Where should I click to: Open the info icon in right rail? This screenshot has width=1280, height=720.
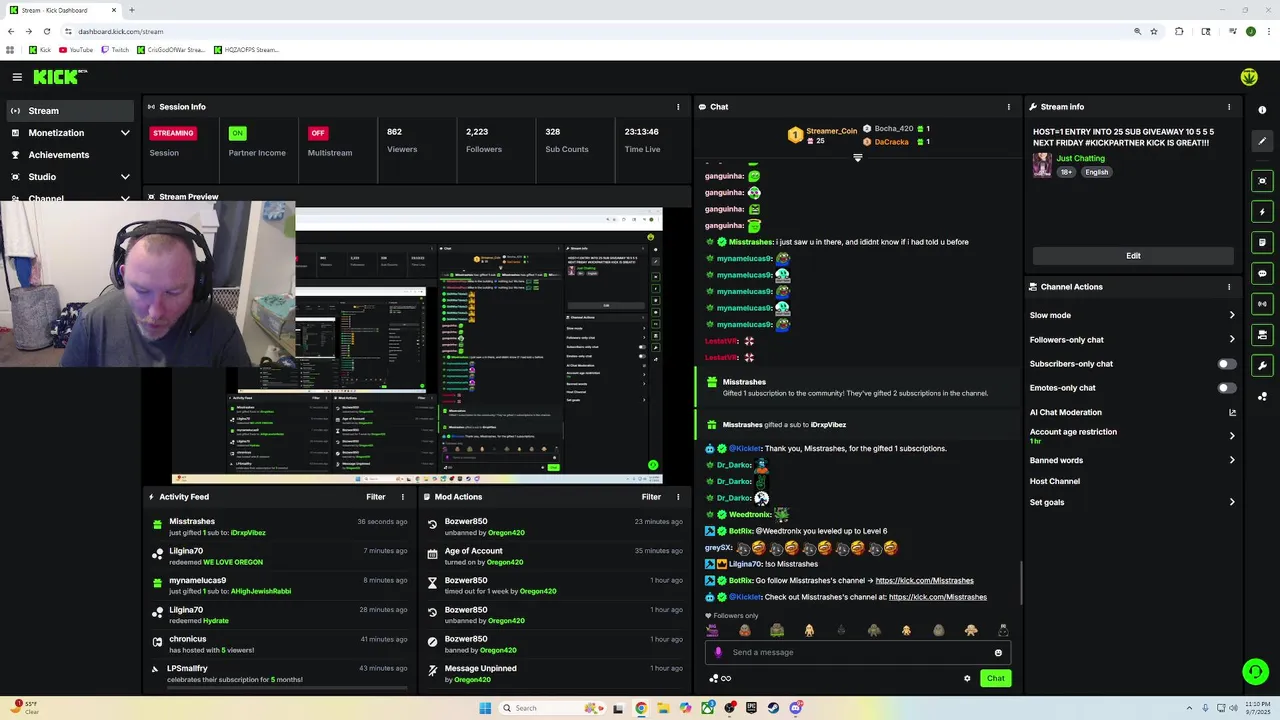point(1262,110)
